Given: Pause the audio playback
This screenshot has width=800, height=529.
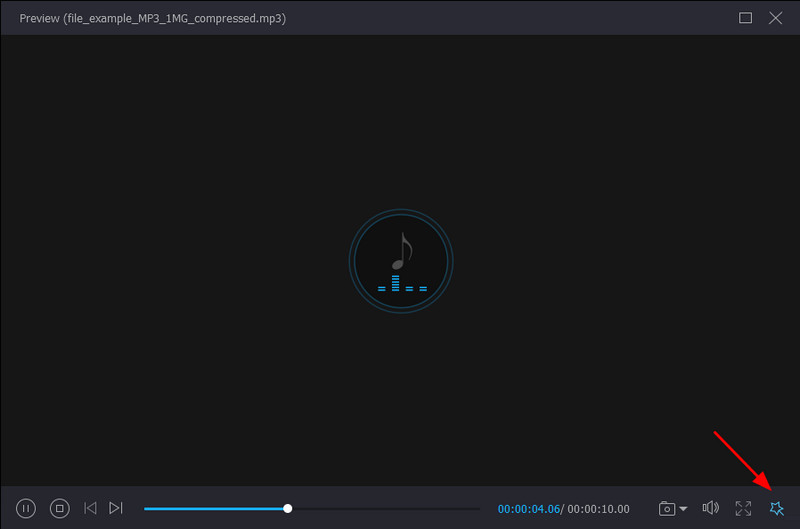Looking at the screenshot, I should point(27,508).
